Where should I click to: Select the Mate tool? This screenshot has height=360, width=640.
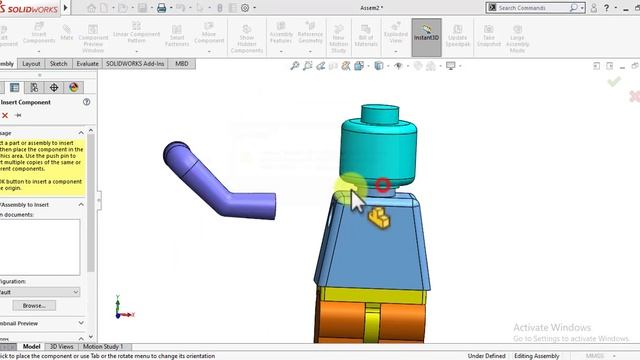(67, 33)
